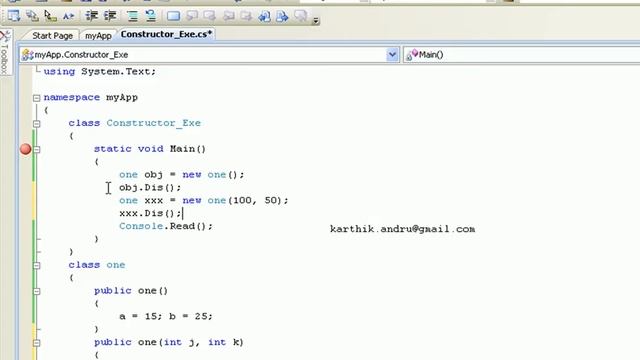Click the Display Quick Info icon
Image resolution: width=640 pixels, height=360 pixels.
[50, 16]
